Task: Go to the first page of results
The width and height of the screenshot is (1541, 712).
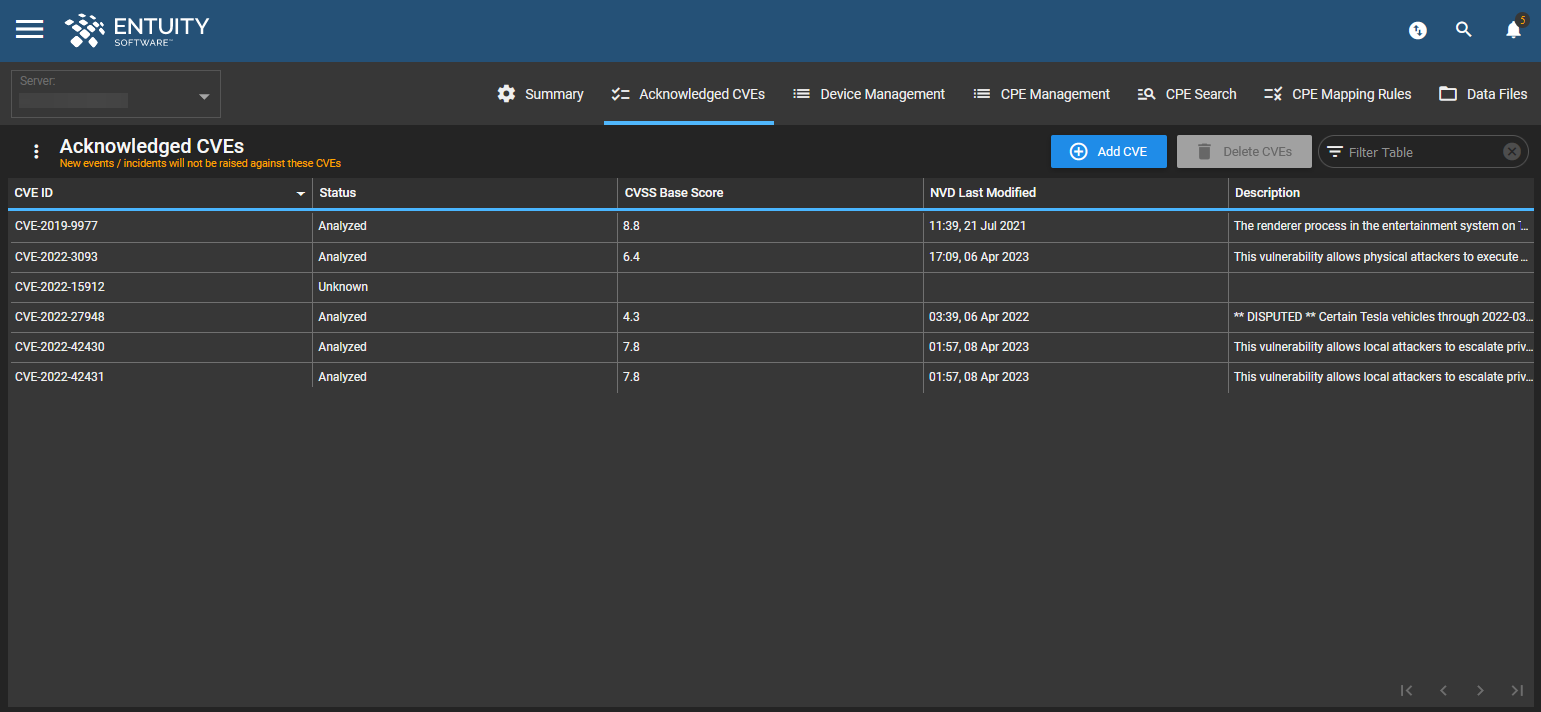Action: 1407,690
